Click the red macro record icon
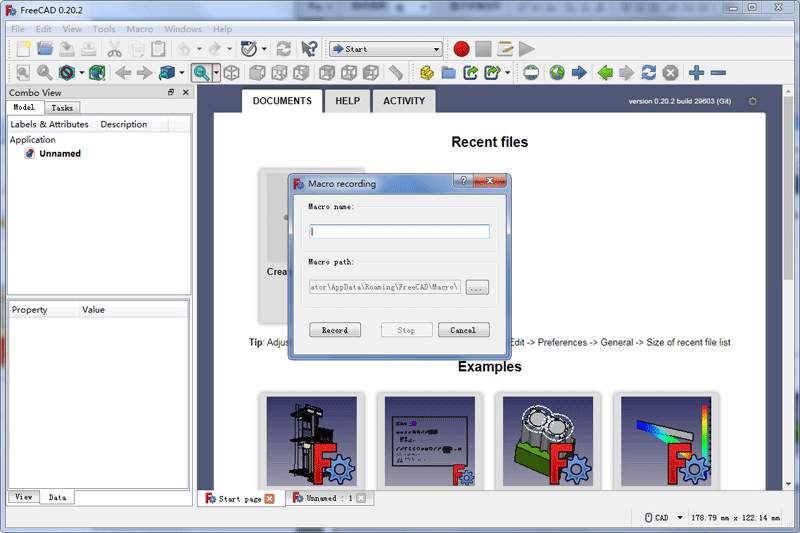 (461, 48)
